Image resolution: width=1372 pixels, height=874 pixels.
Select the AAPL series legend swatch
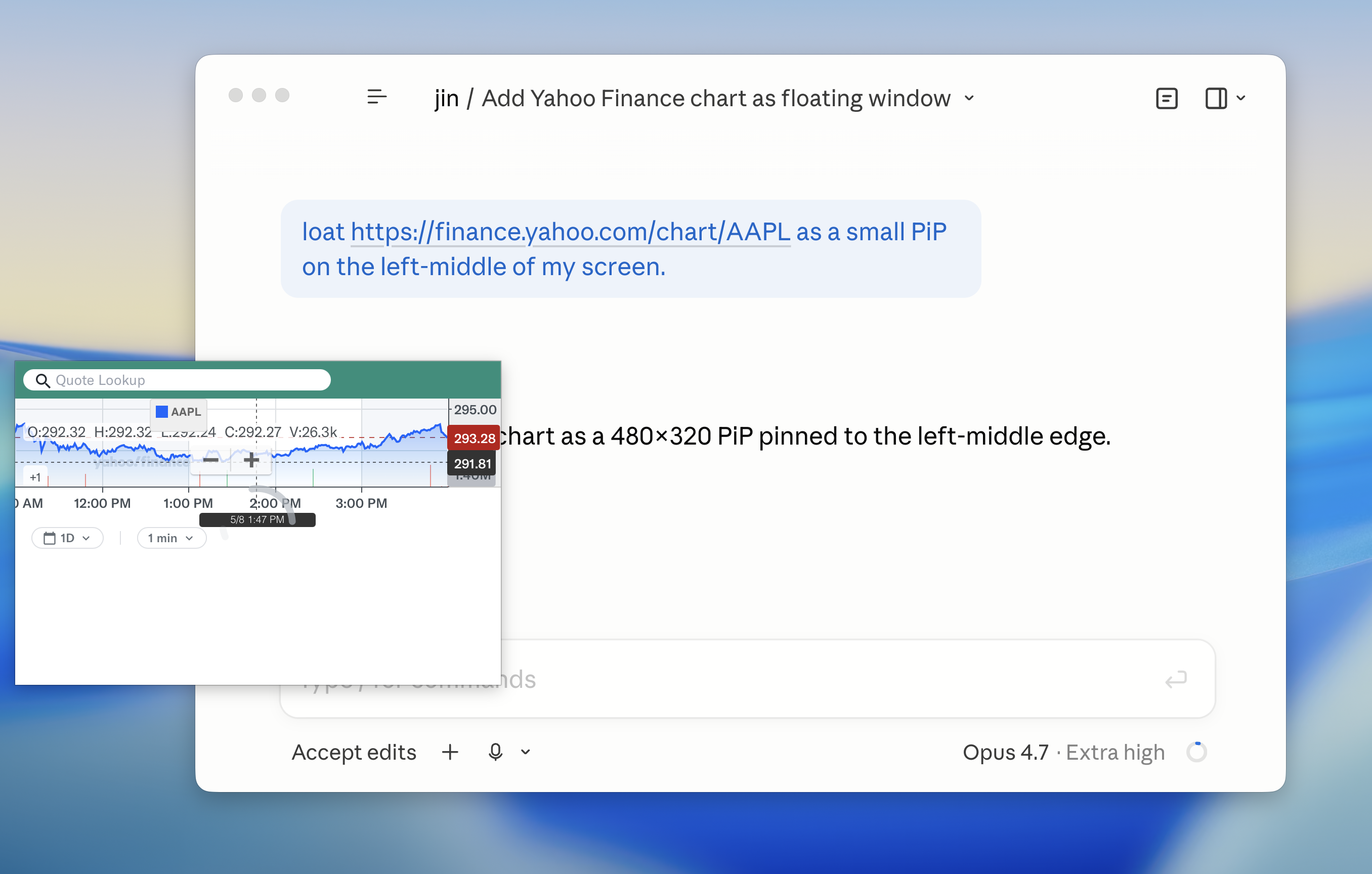coord(162,411)
